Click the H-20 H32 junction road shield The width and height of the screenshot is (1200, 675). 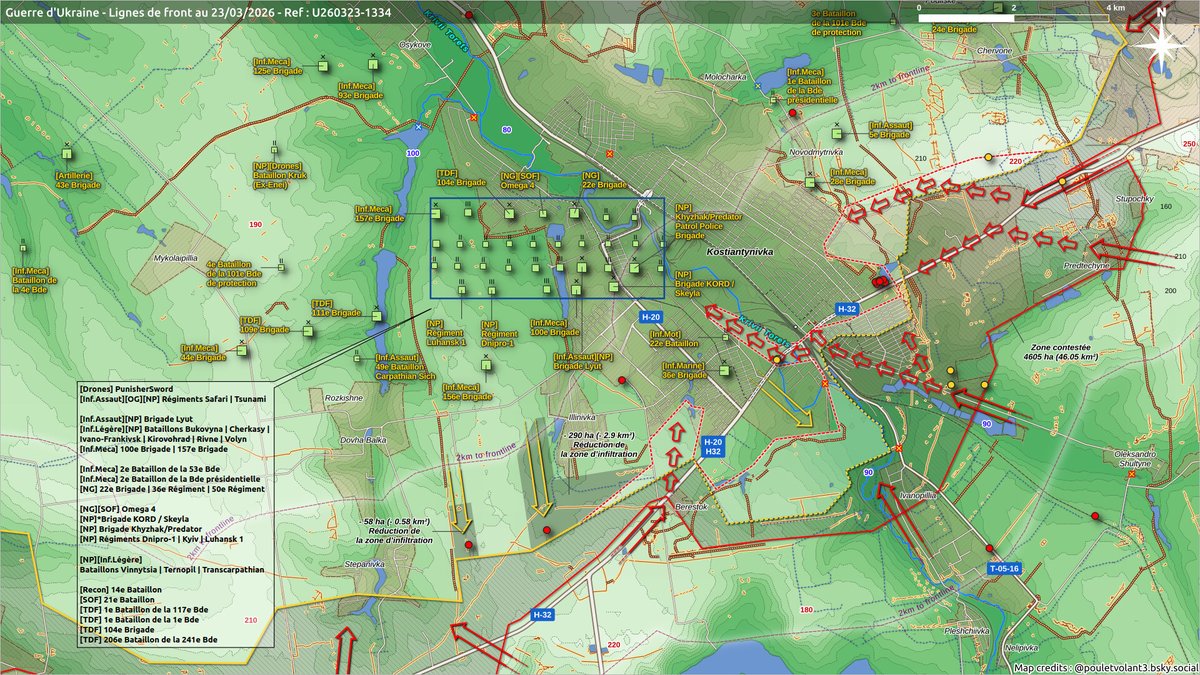712,446
